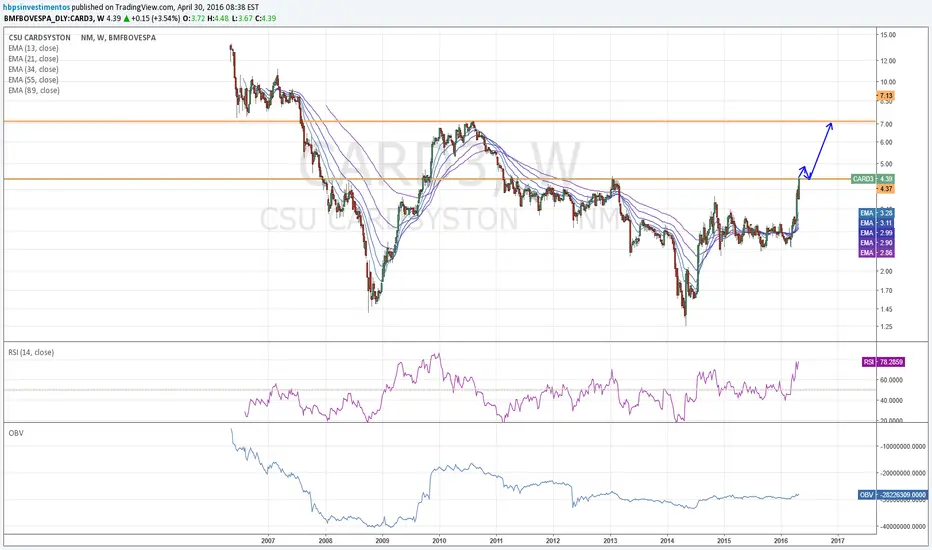Click the 2012 time axis label

[553, 541]
